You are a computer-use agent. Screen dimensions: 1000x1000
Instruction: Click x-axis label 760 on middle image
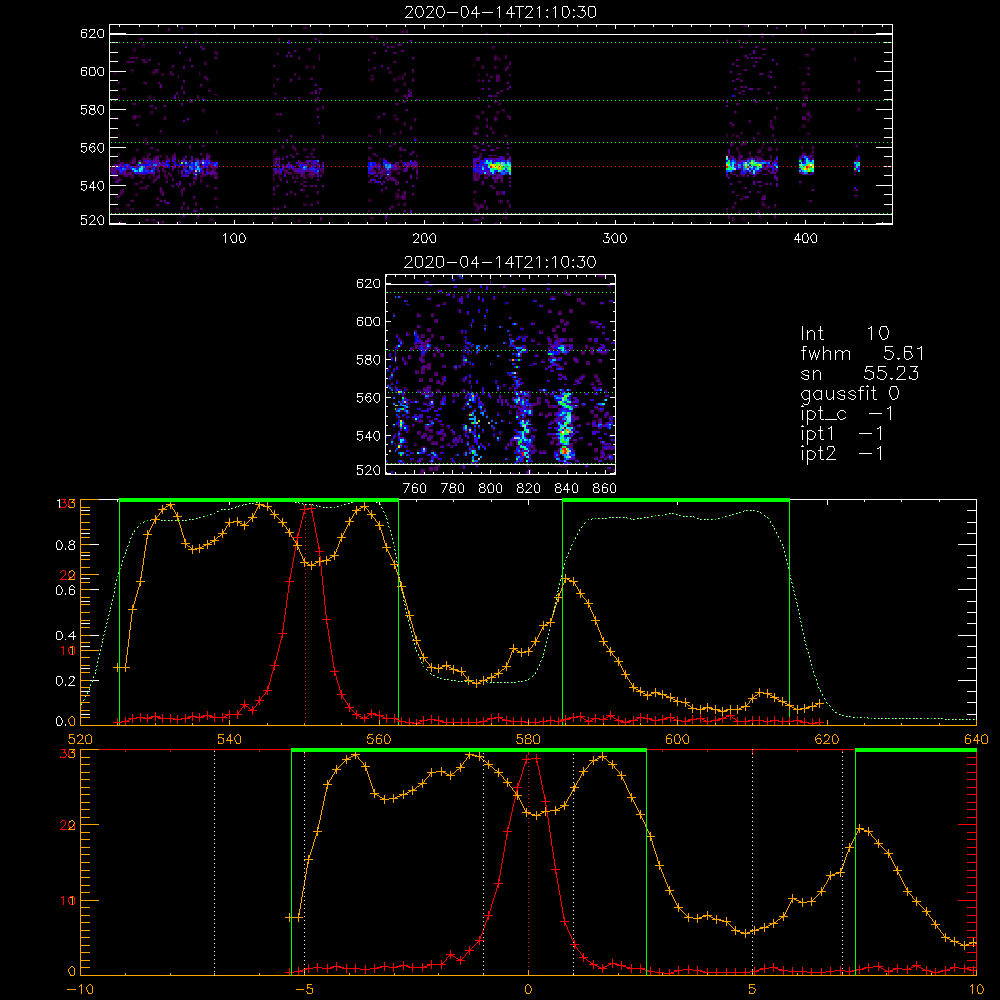(415, 489)
